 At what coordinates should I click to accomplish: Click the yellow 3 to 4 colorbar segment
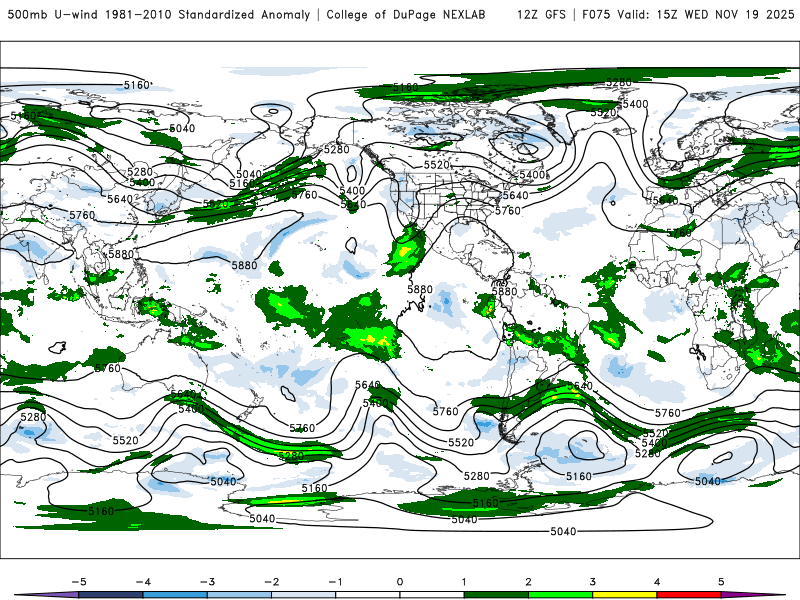[x=624, y=595]
